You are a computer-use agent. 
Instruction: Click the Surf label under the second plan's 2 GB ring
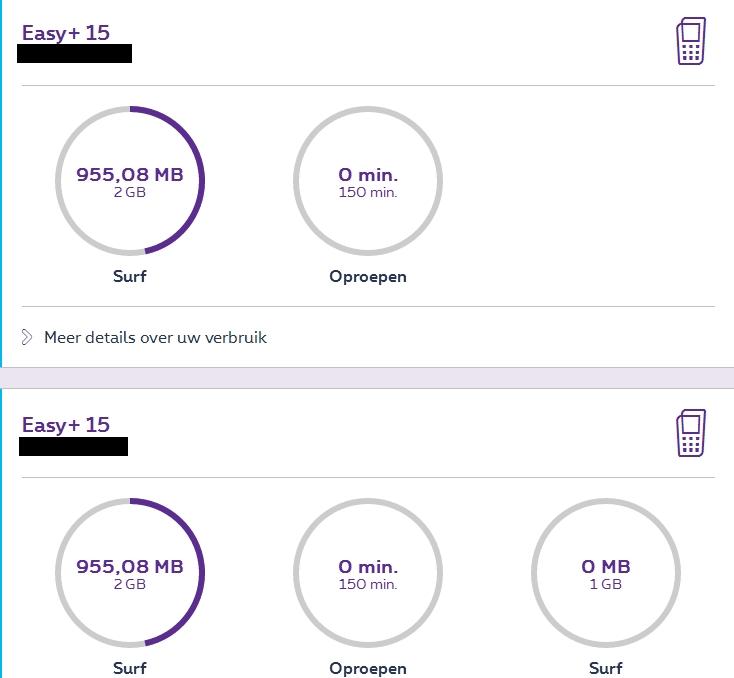pyautogui.click(x=130, y=668)
